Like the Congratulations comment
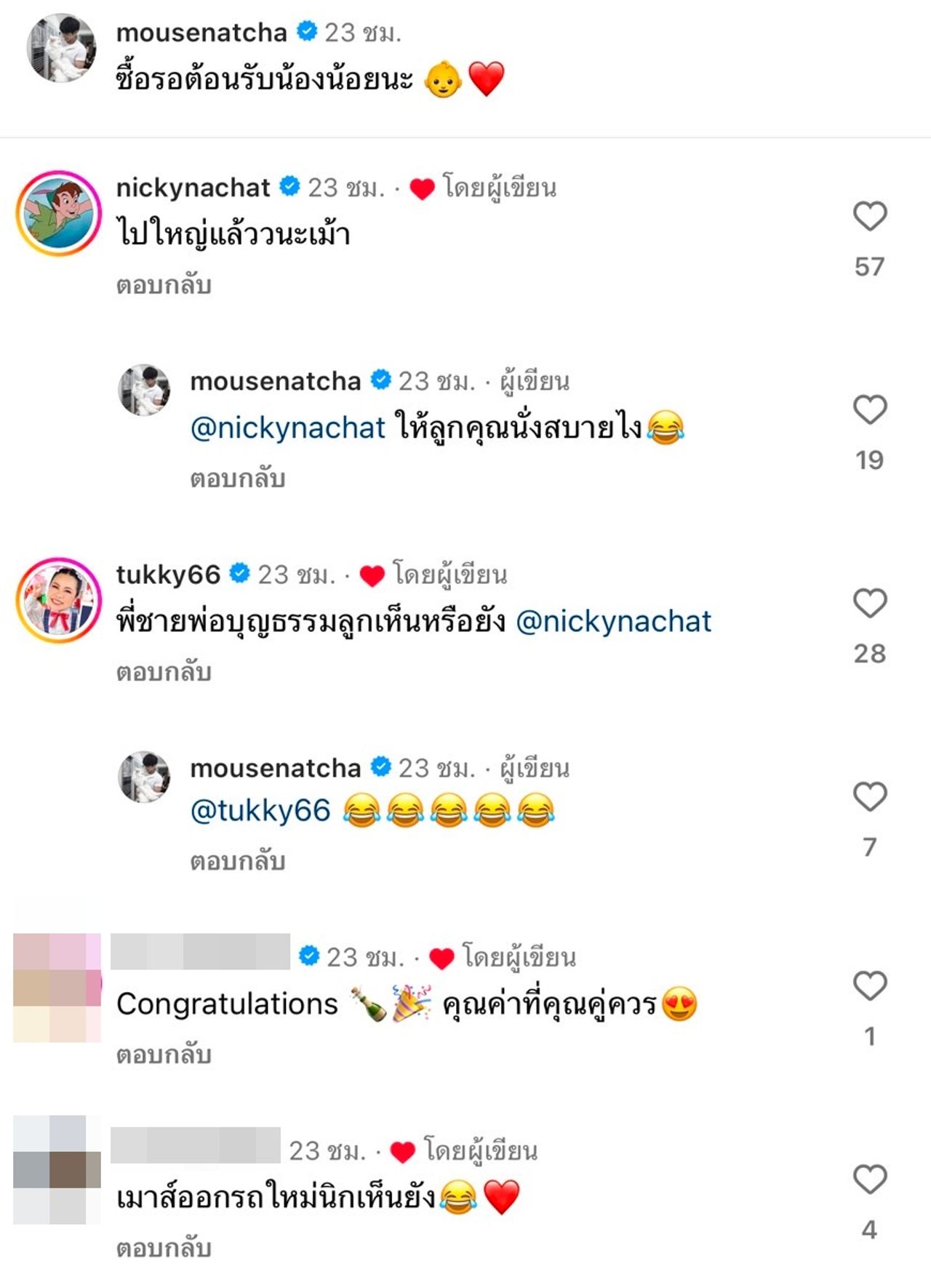Screen dimensions: 931x1288 tap(869, 985)
